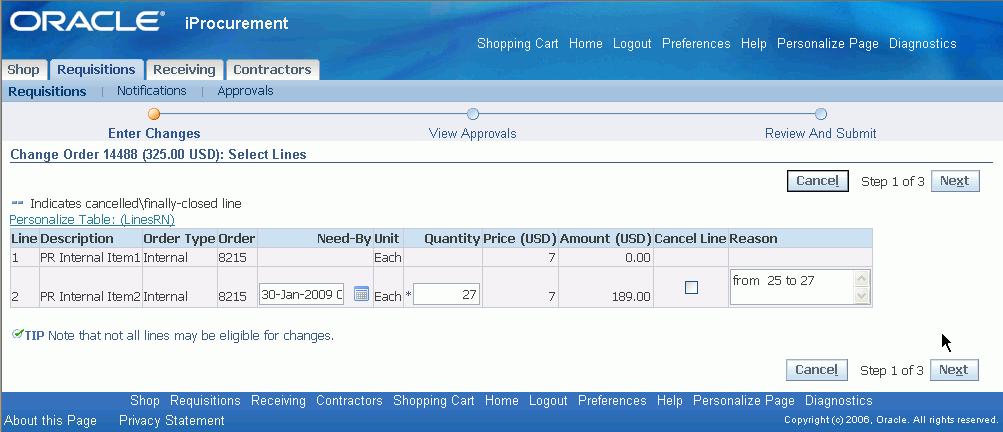The image size is (1003, 432).
Task: Open Help in top header
Action: tap(754, 44)
